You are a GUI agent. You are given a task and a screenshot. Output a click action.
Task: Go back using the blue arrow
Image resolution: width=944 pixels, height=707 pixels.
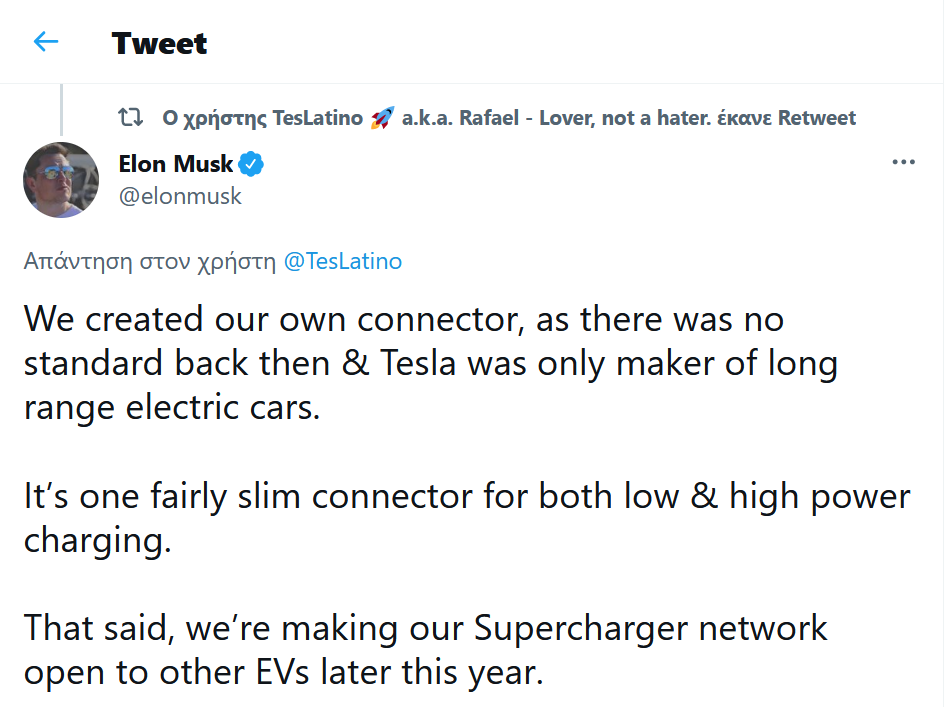(46, 42)
